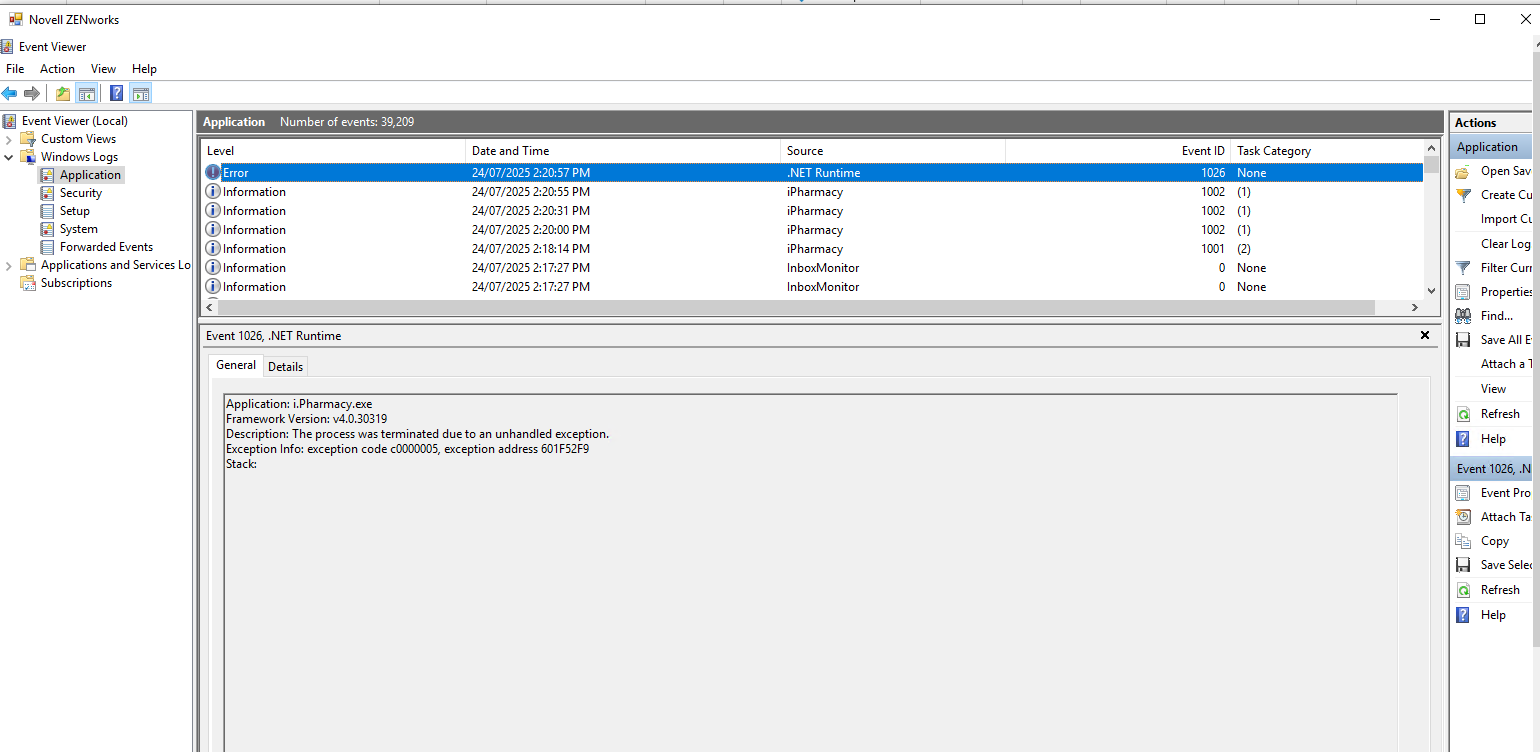Sort events by Date and Time column
This screenshot has width=1540, height=752.
tap(510, 151)
